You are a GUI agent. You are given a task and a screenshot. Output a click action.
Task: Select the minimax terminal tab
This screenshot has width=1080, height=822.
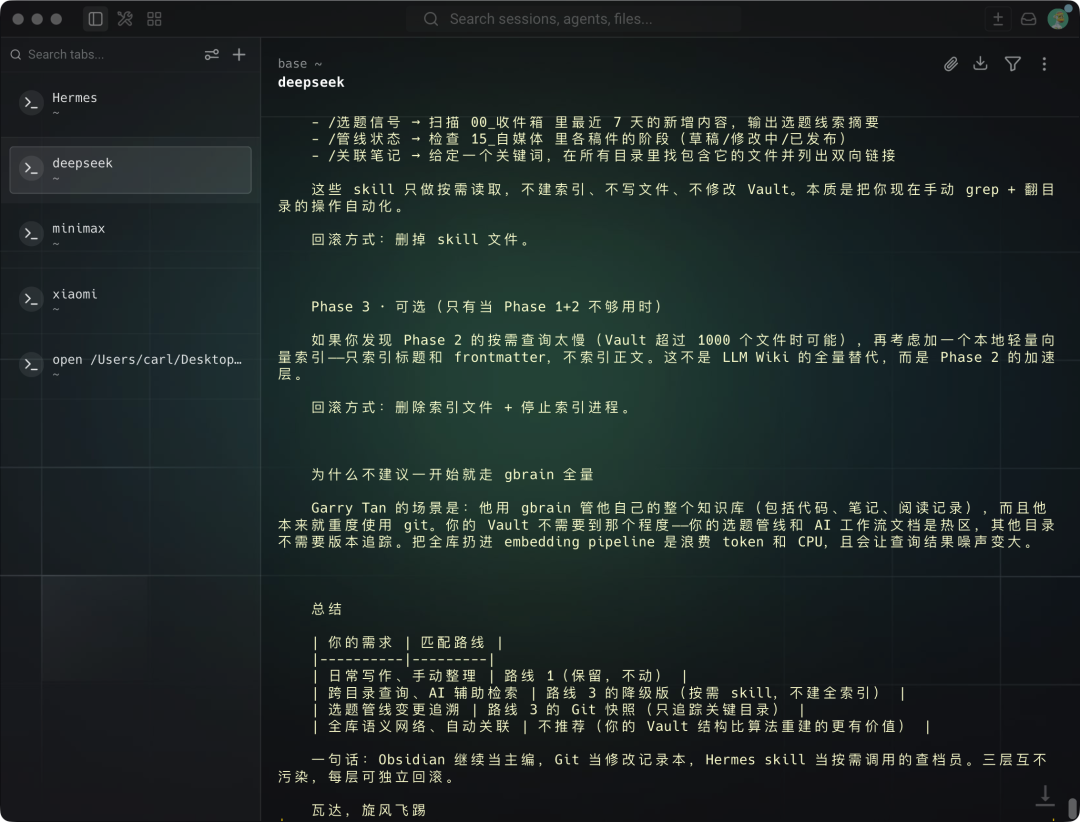point(130,235)
